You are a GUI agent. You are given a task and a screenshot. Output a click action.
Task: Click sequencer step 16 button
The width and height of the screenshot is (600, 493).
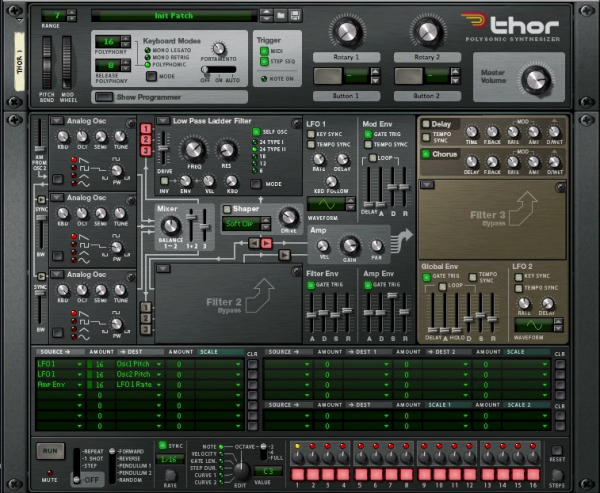tap(533, 474)
